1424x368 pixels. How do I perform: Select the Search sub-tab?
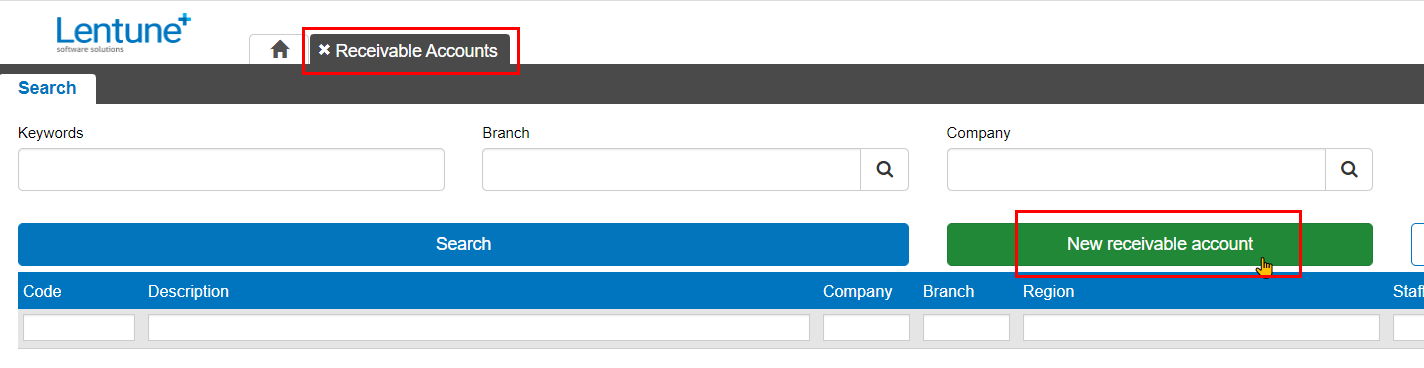point(47,88)
